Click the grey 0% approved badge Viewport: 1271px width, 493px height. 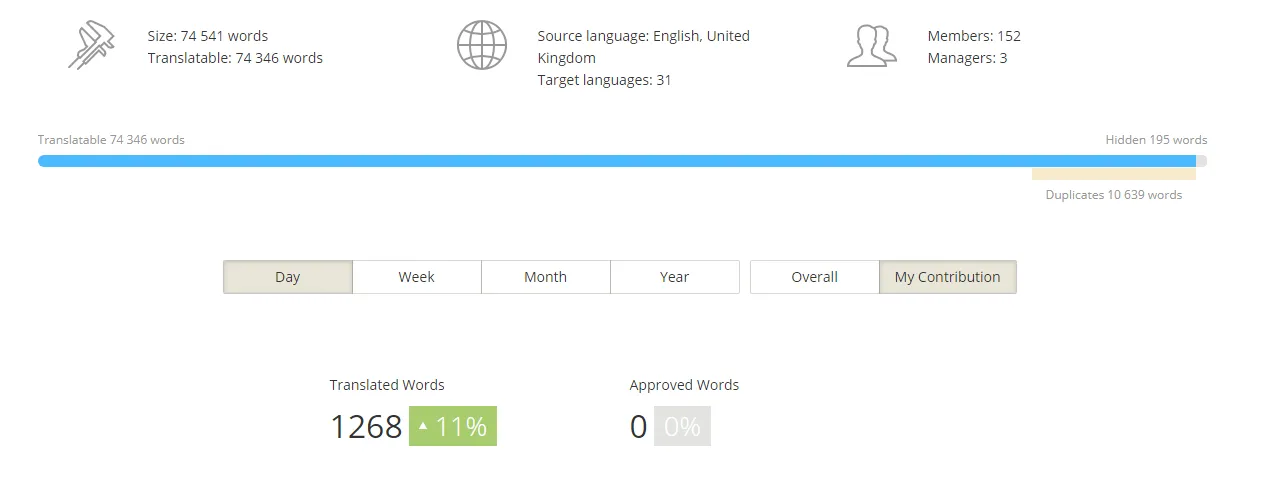(x=682, y=426)
